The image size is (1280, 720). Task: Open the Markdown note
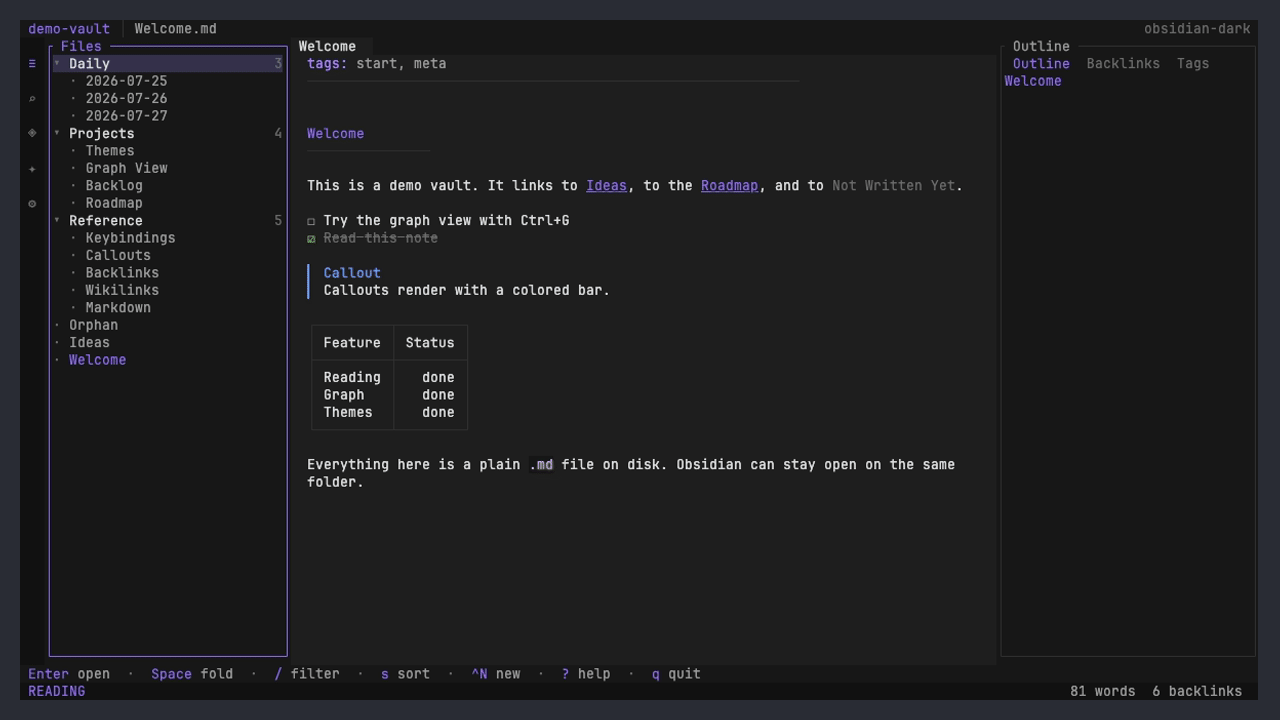tap(118, 308)
